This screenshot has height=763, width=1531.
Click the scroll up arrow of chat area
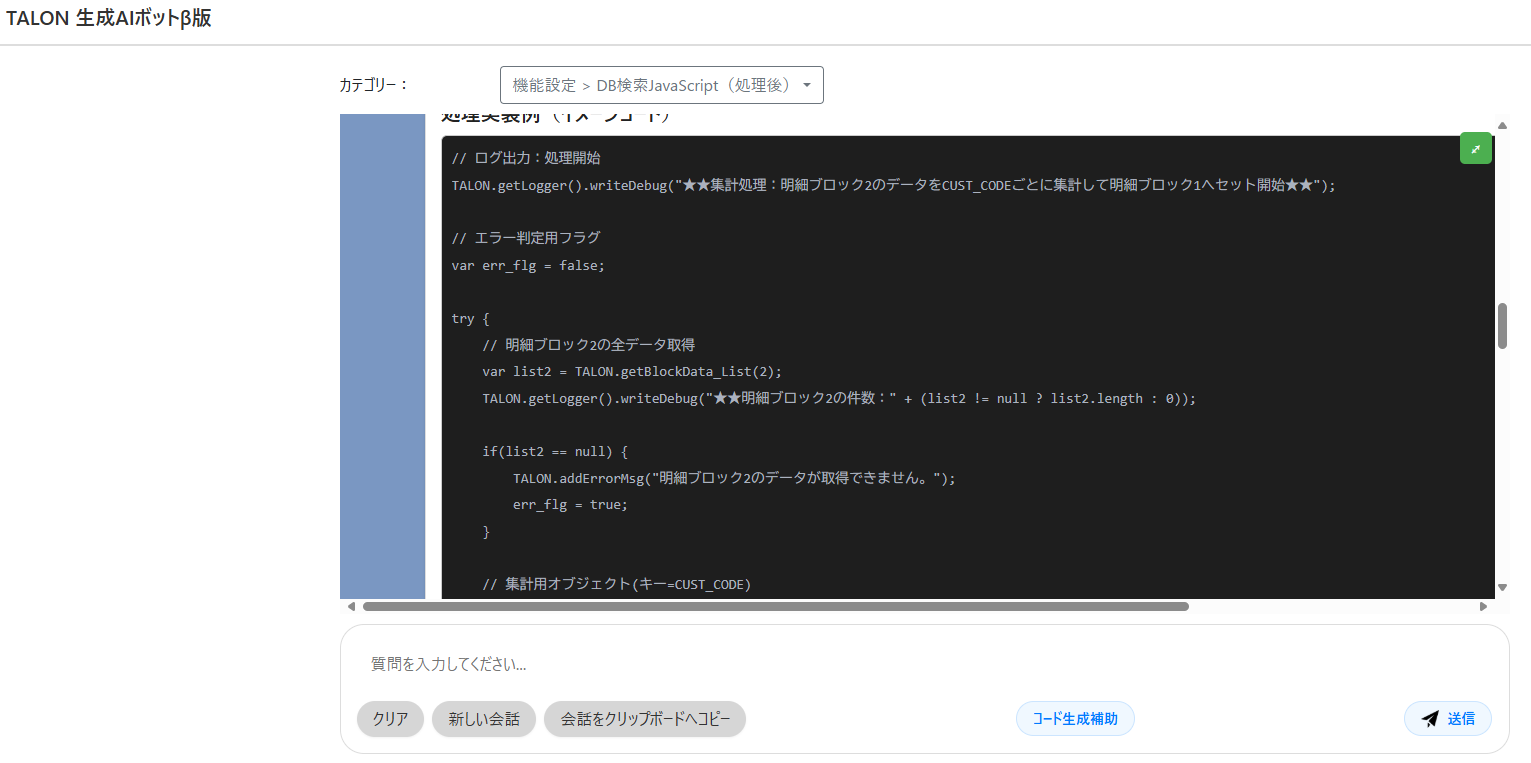pyautogui.click(x=1502, y=125)
